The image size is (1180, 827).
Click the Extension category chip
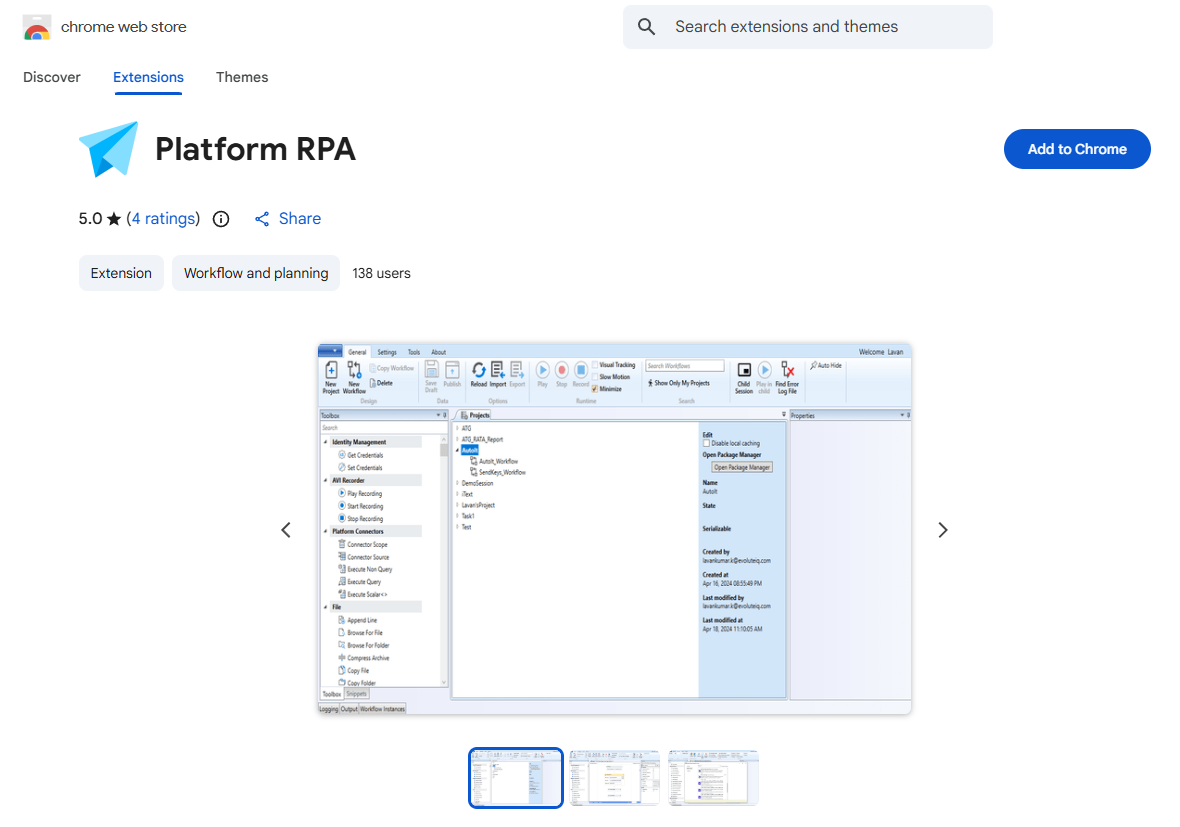tap(121, 273)
